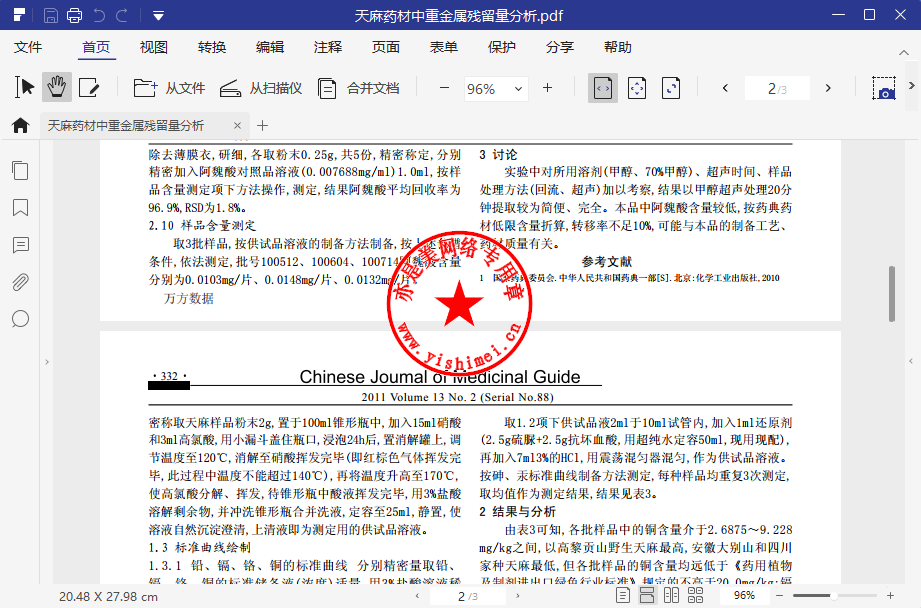This screenshot has height=608, width=921.
Task: Click the print icon in title bar
Action: pos(75,15)
